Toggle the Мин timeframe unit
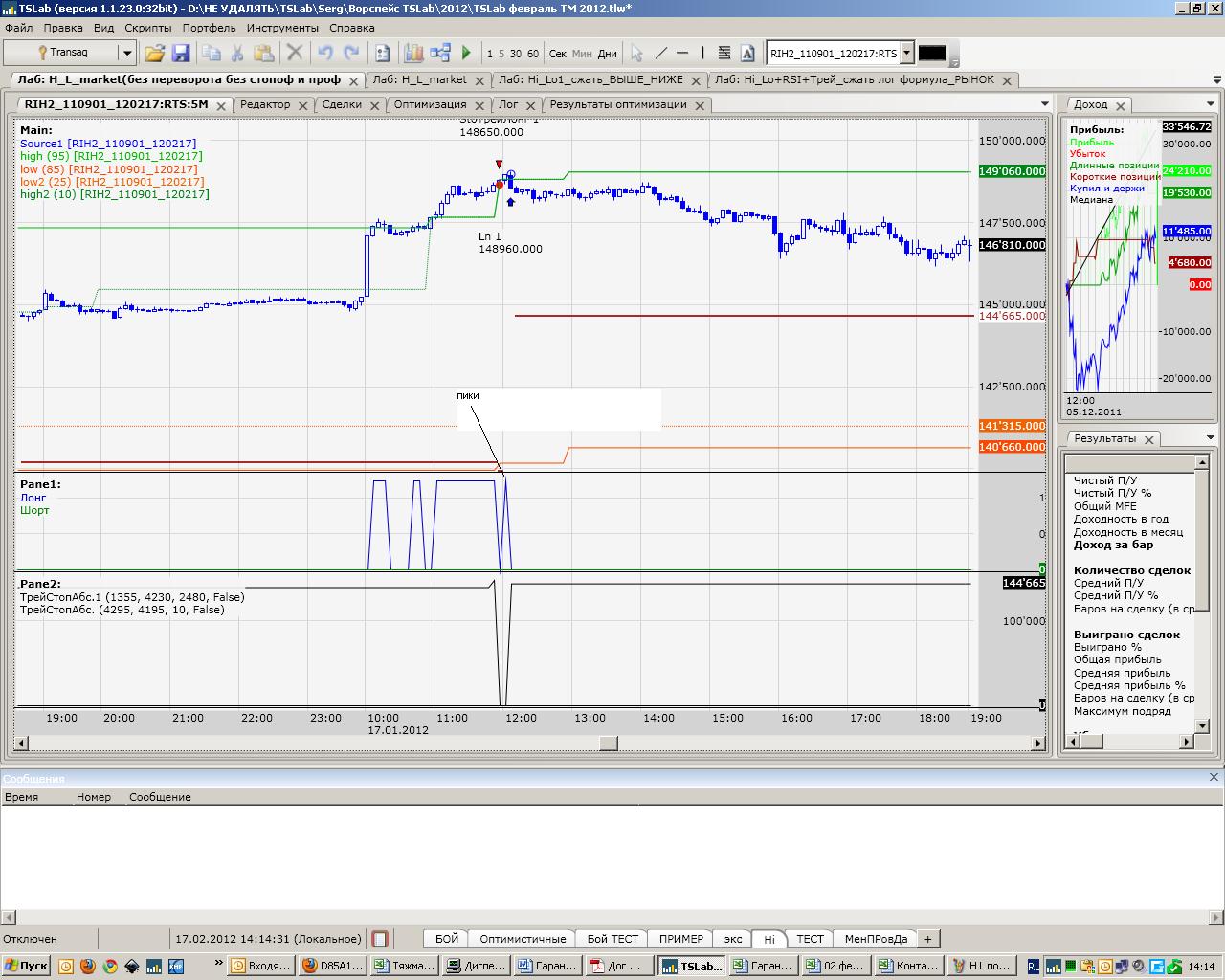The height and width of the screenshot is (980, 1225). 582,54
